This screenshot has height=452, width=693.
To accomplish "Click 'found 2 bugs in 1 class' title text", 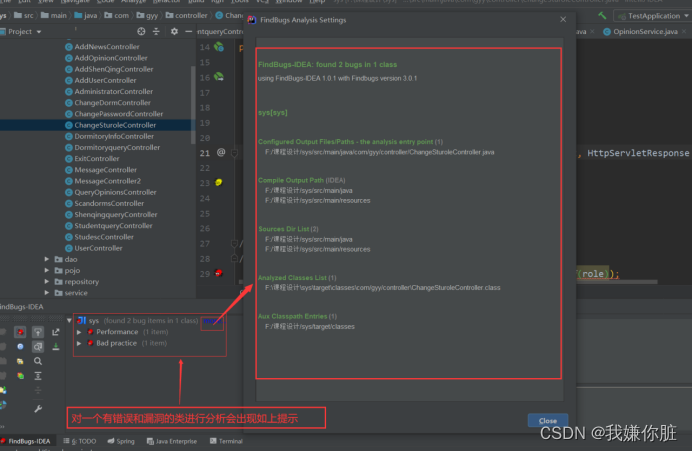I will (356, 65).
